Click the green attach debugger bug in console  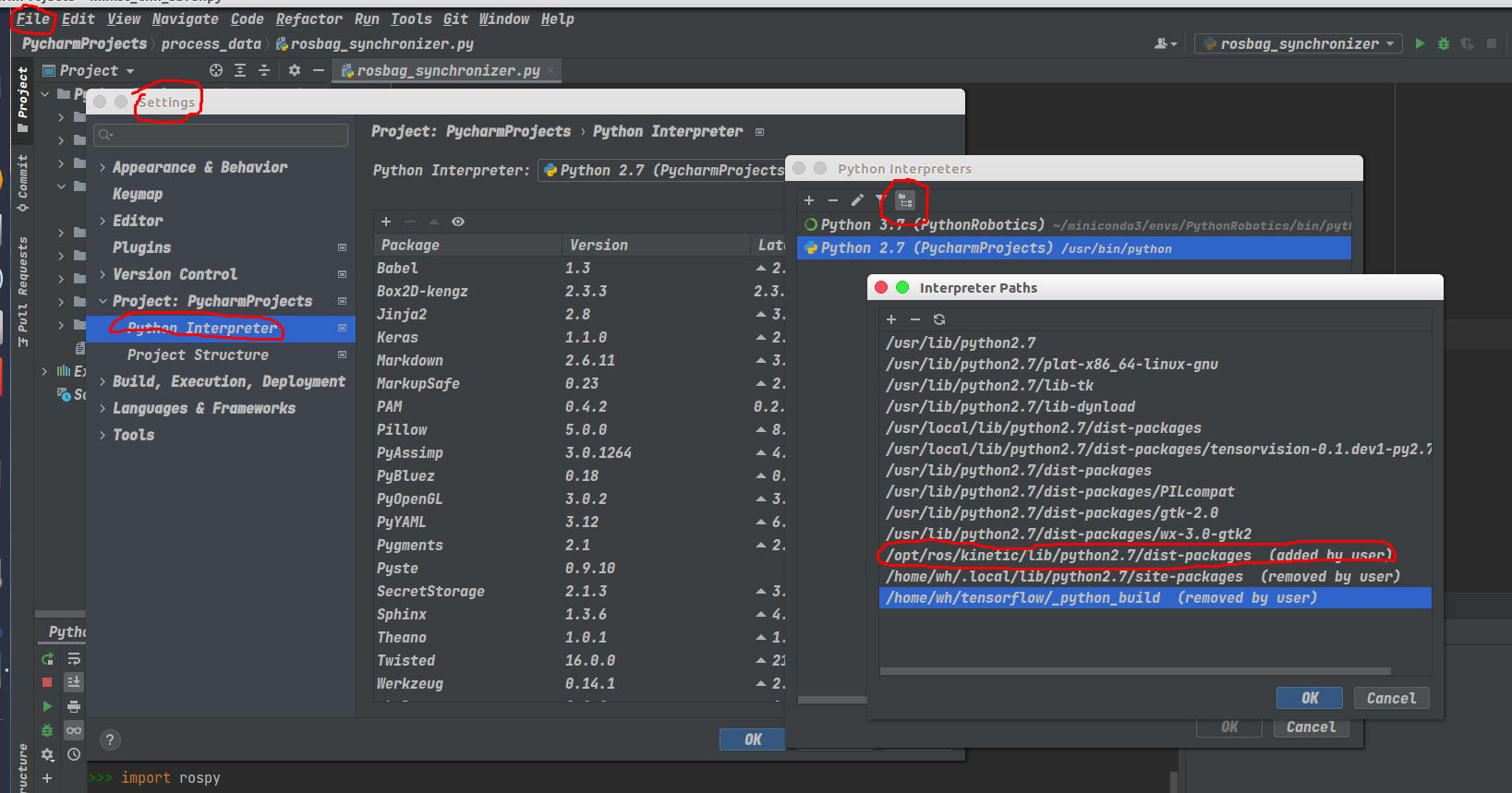47,730
